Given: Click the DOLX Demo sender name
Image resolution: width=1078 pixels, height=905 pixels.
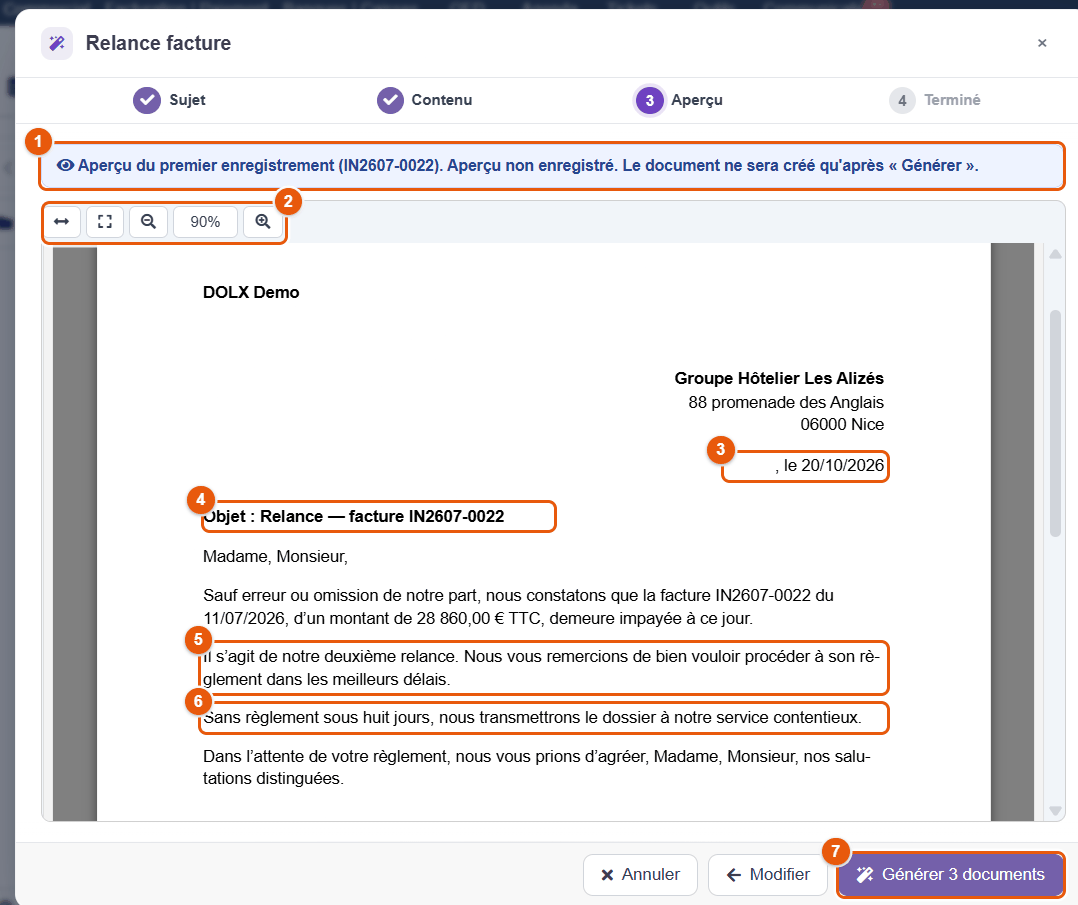Looking at the screenshot, I should (251, 292).
